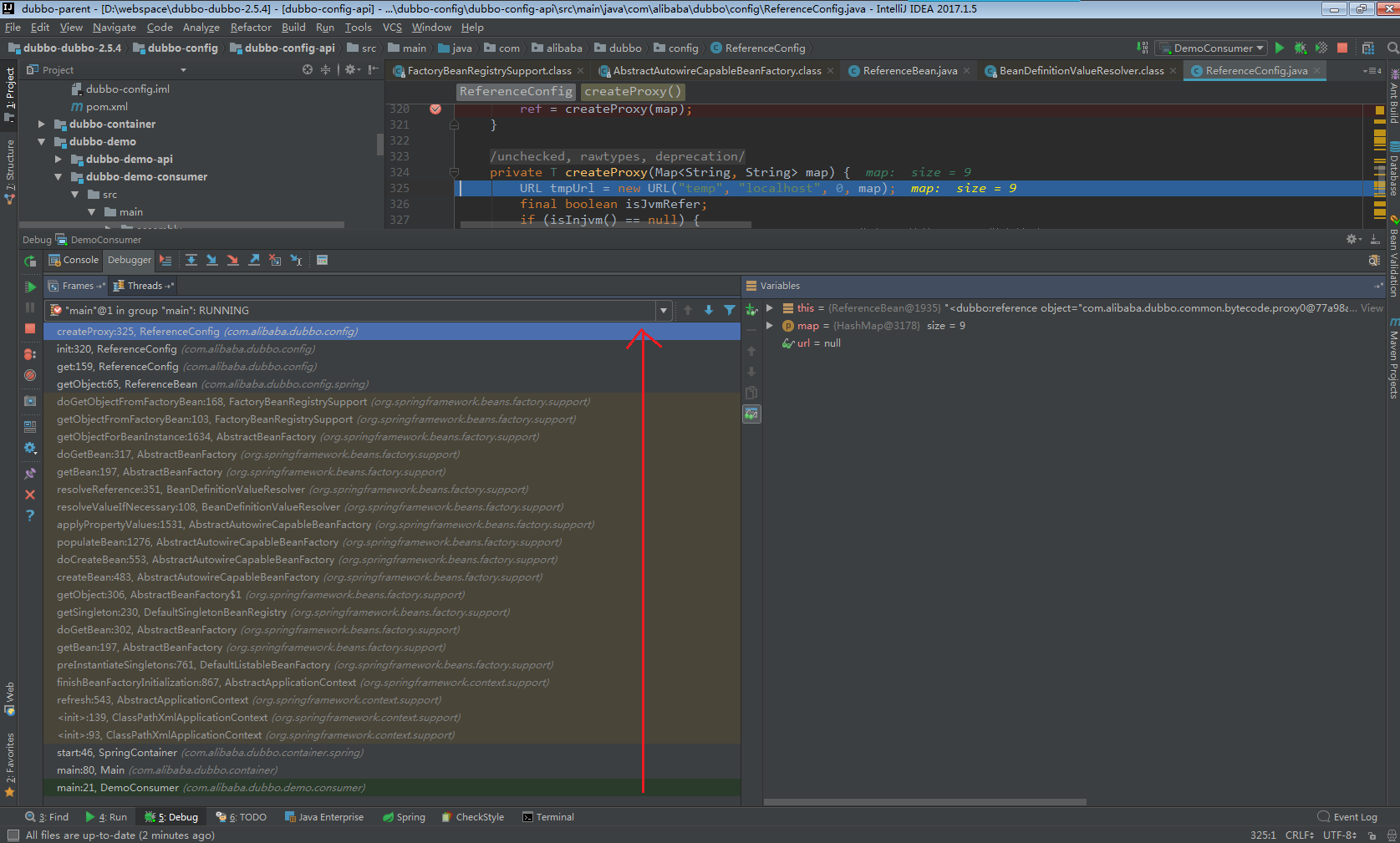Switch to FactoryBeanRegistrySupport.class tab
The image size is (1400, 843).
click(x=489, y=71)
